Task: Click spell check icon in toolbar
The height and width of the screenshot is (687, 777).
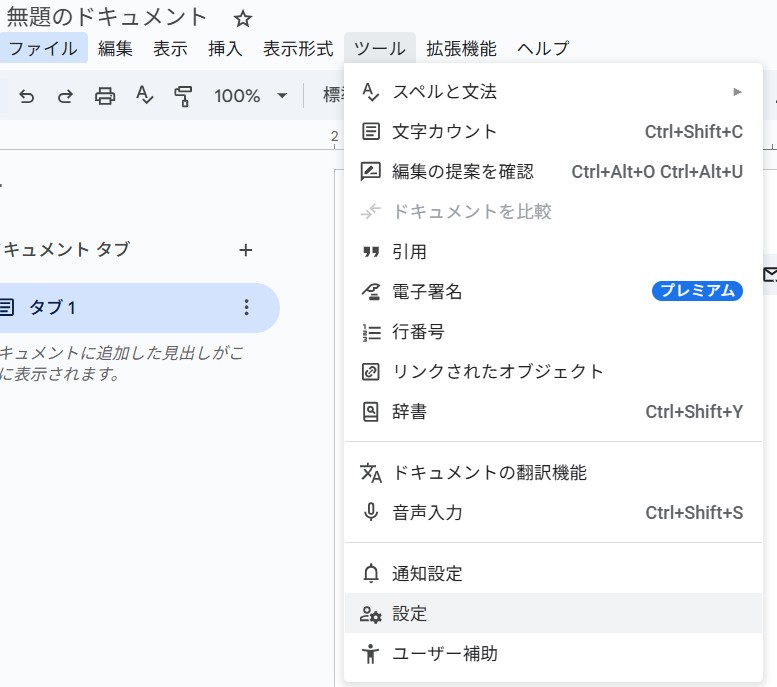Action: click(x=144, y=95)
